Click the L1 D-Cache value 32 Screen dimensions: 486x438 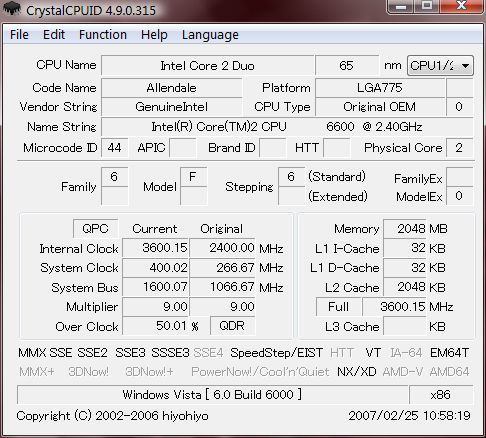point(405,268)
